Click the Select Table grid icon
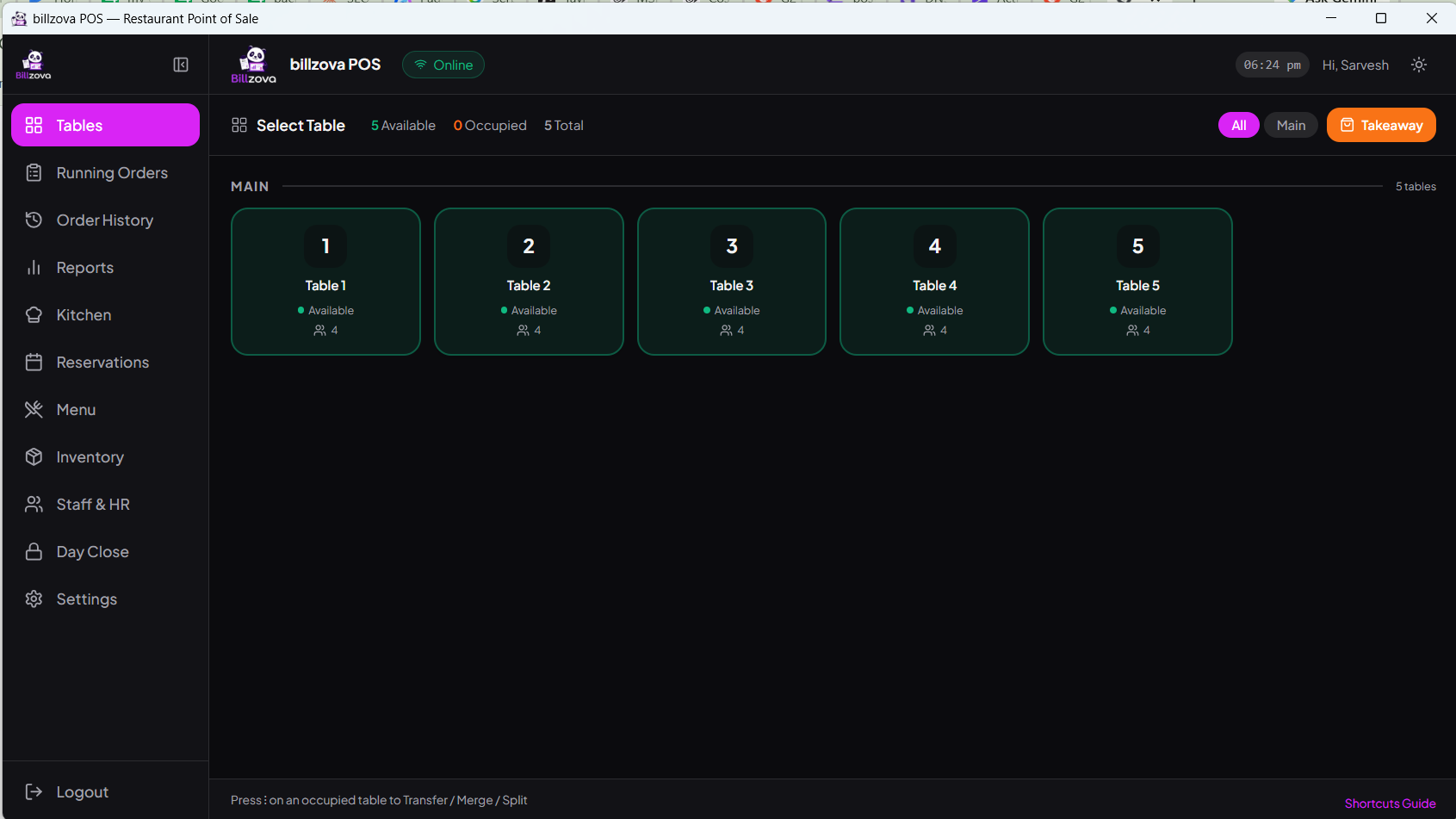The image size is (1456, 819). tap(239, 126)
